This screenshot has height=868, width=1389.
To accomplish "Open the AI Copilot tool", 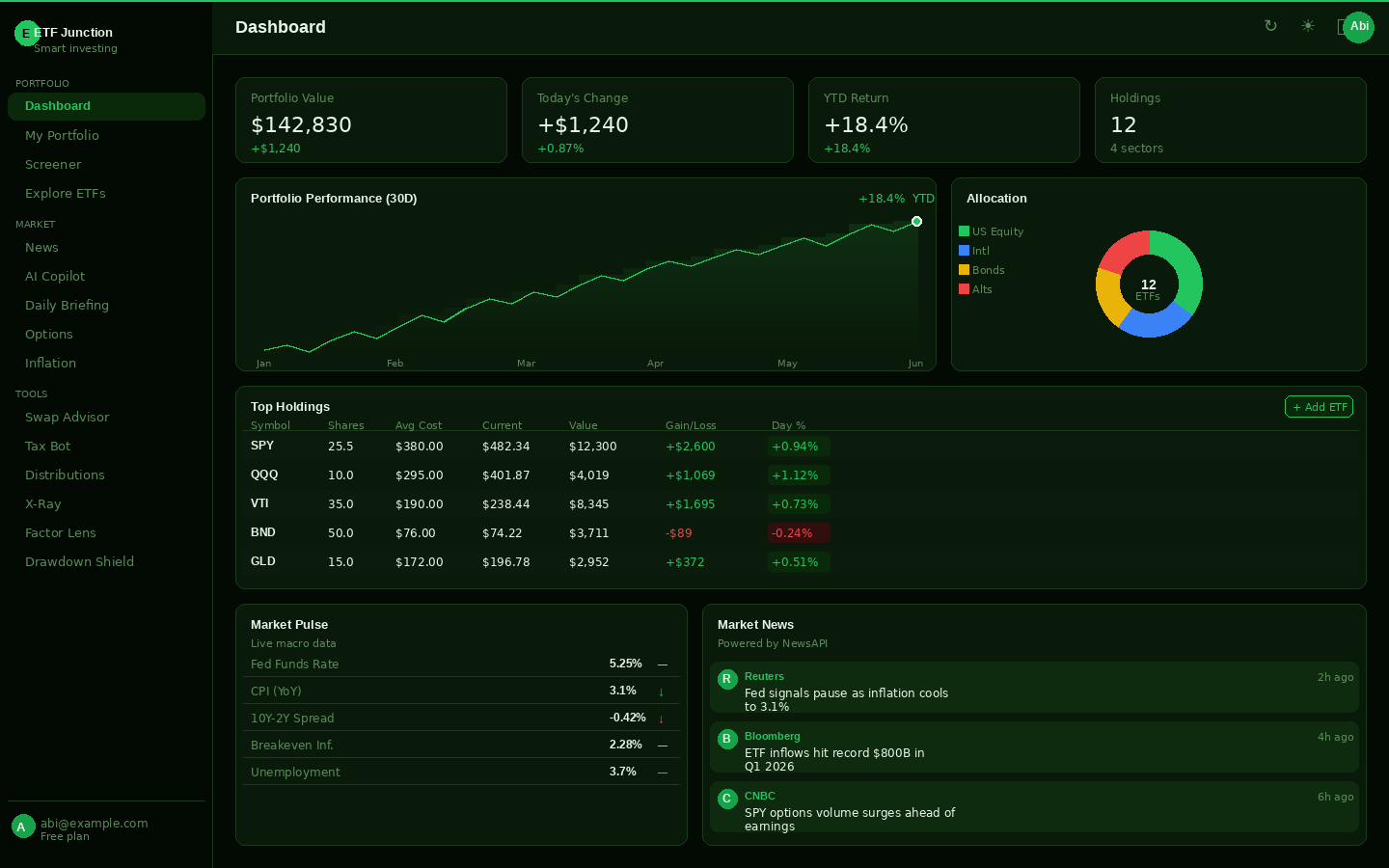I will click(55, 276).
